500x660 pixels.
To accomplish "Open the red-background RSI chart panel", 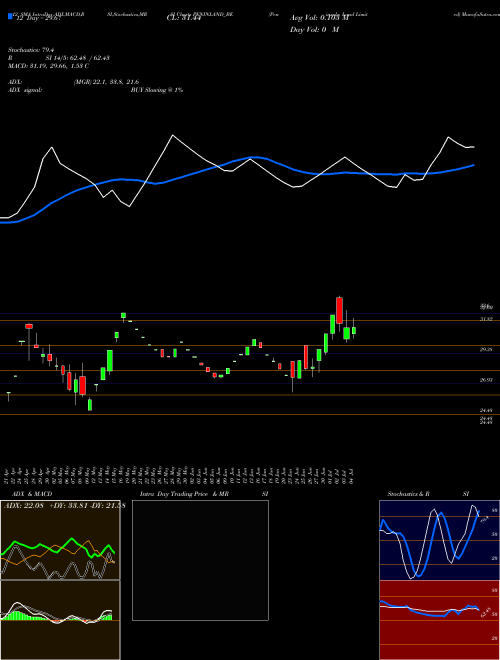I will point(439,620).
